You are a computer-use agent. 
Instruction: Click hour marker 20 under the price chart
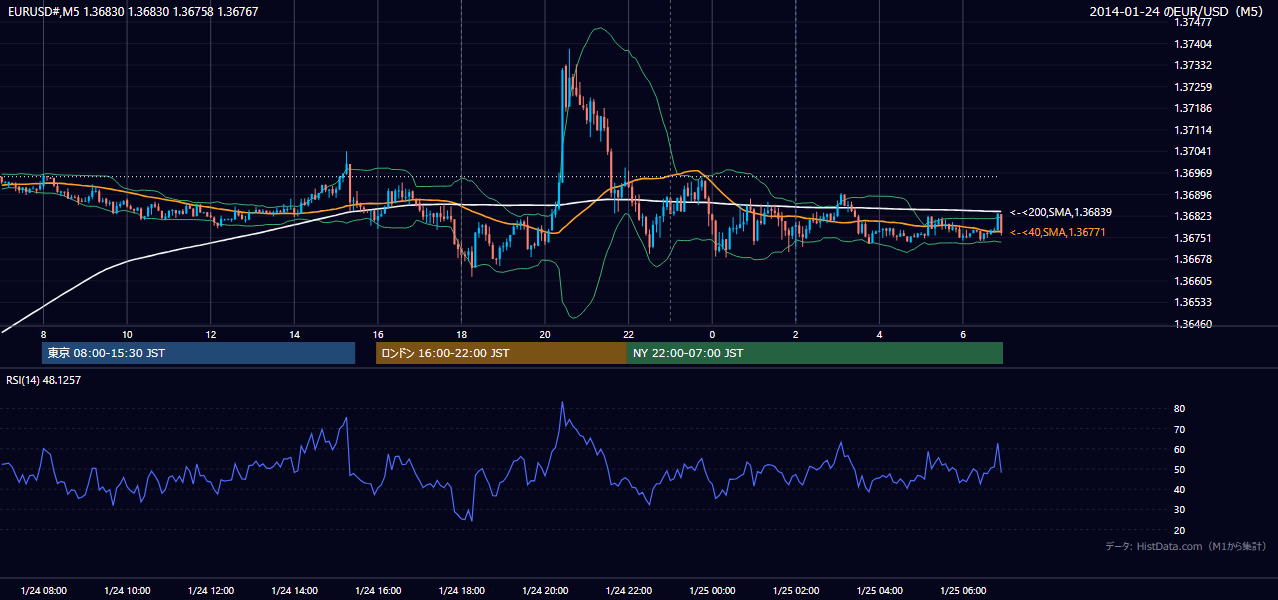545,333
